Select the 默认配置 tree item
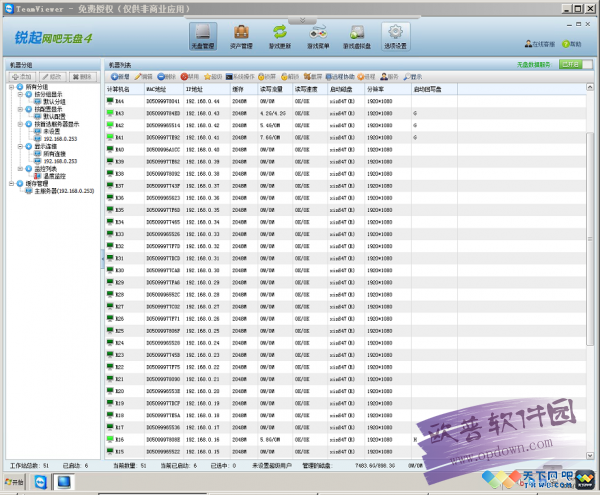 (54, 117)
